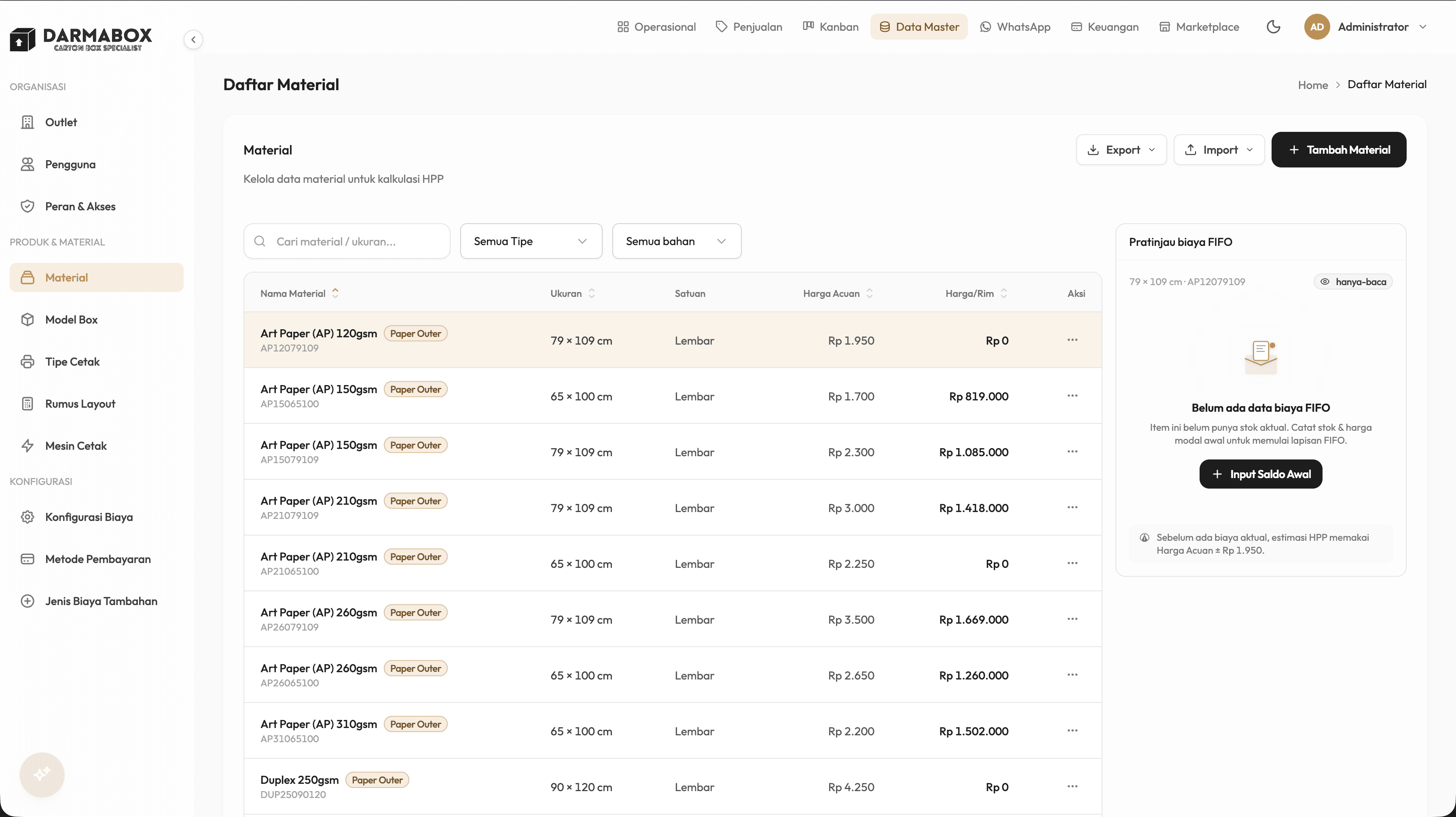Click the Pratinjau biaya FIFO heading
Screen dimensions: 1456x817
tap(1180, 242)
